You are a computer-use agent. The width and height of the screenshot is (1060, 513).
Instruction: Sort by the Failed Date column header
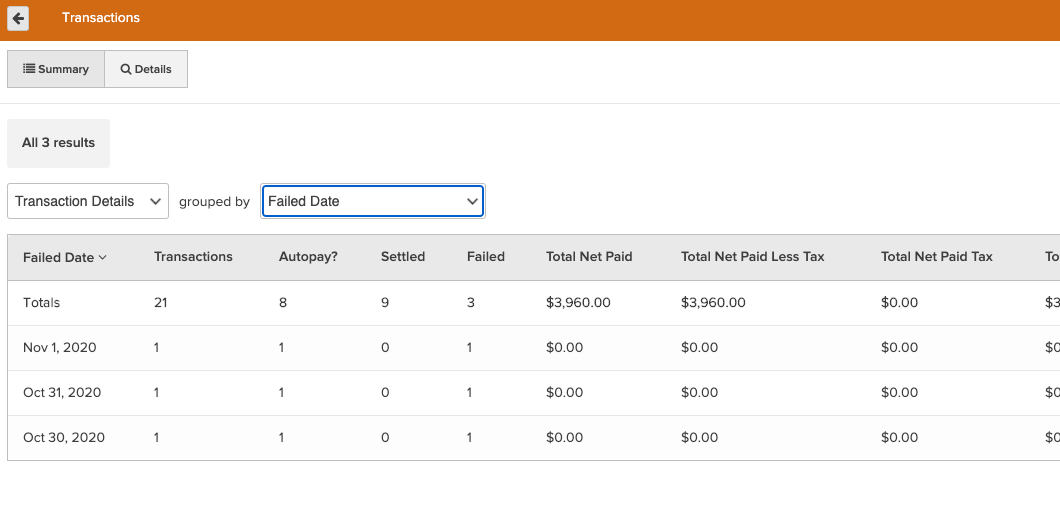pyautogui.click(x=64, y=257)
